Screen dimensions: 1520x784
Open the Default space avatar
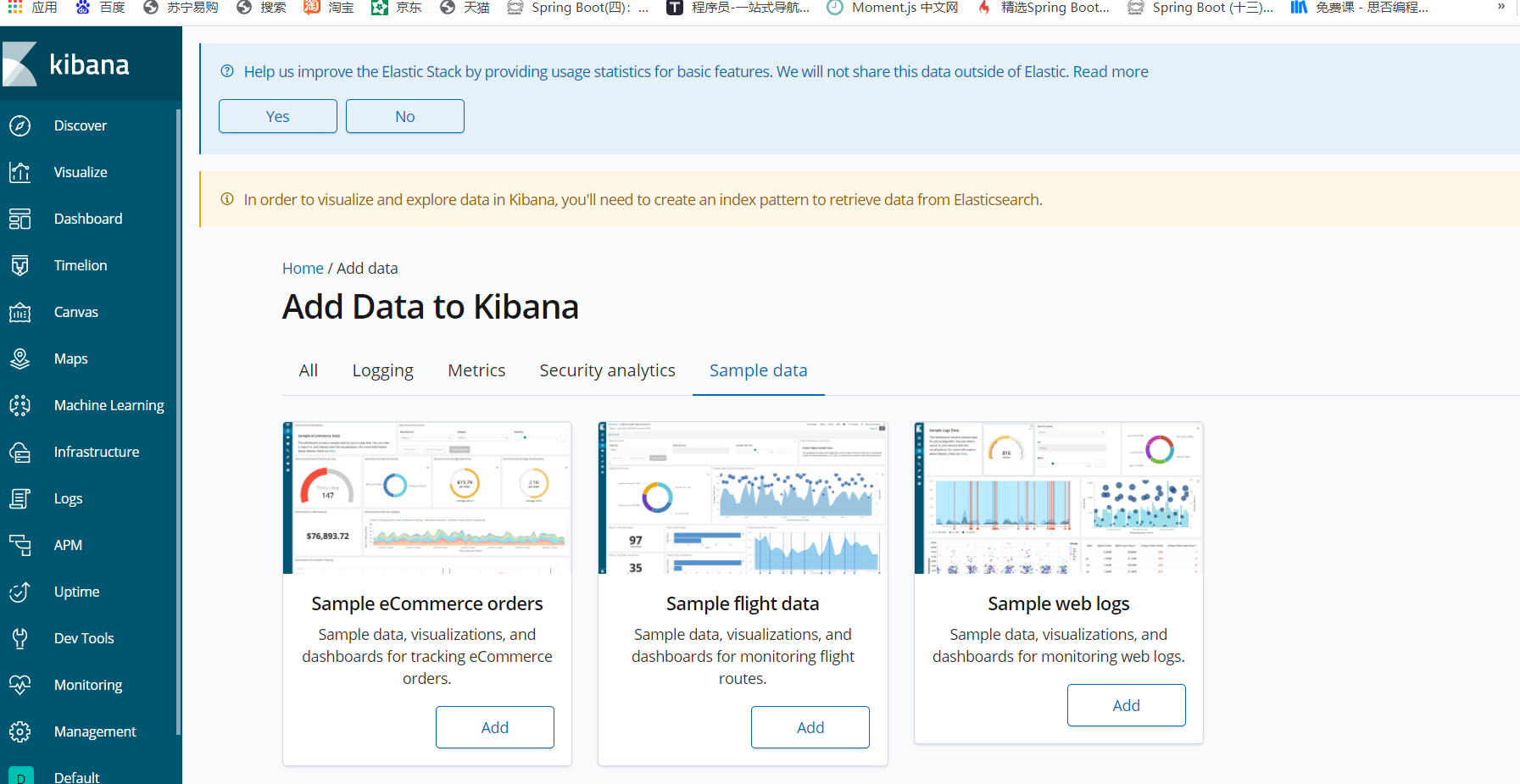point(21,776)
